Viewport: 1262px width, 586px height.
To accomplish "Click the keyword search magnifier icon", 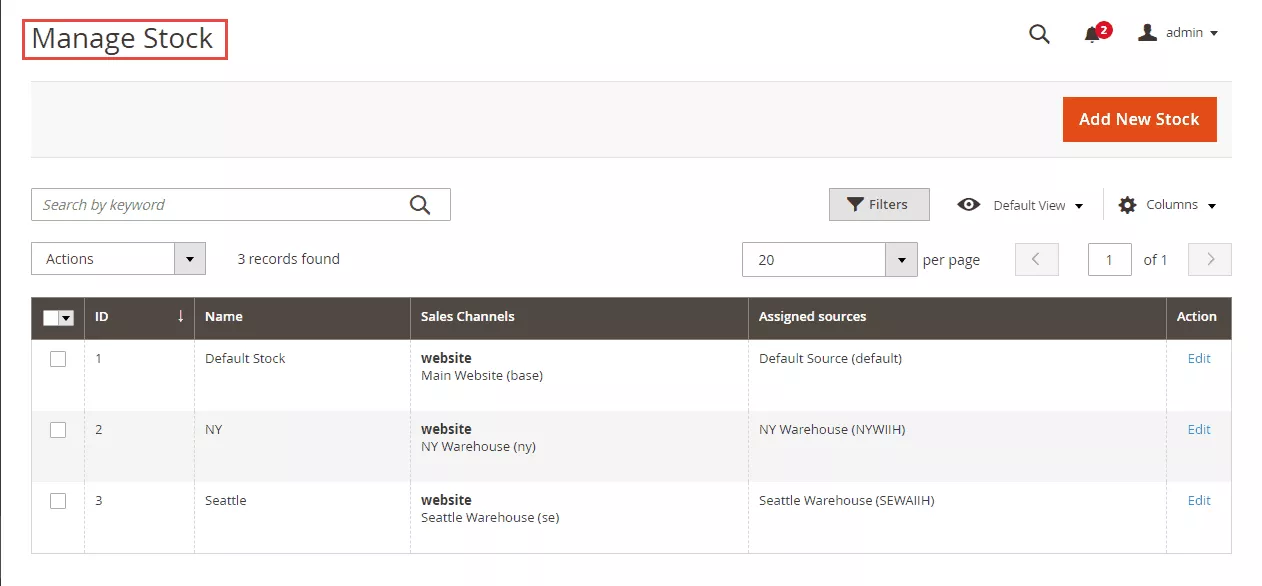I will click(420, 205).
